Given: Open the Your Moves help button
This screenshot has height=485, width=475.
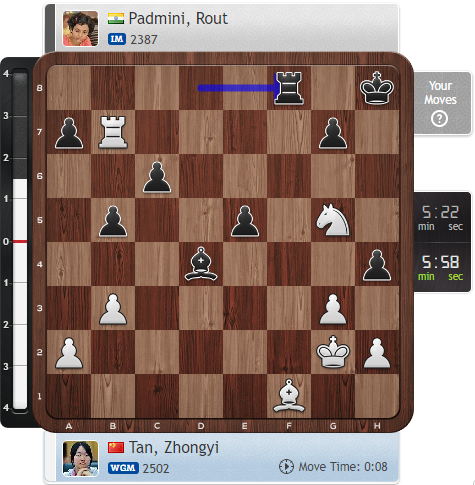Looking at the screenshot, I should point(439,118).
